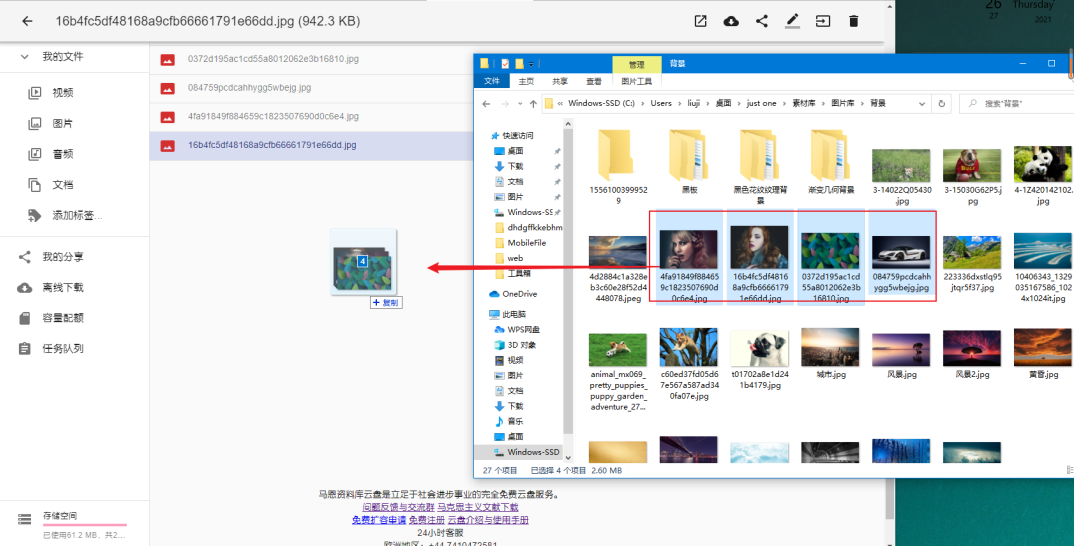Click Users breadcrumb in address bar
The height and width of the screenshot is (546, 1074).
pyautogui.click(x=661, y=103)
